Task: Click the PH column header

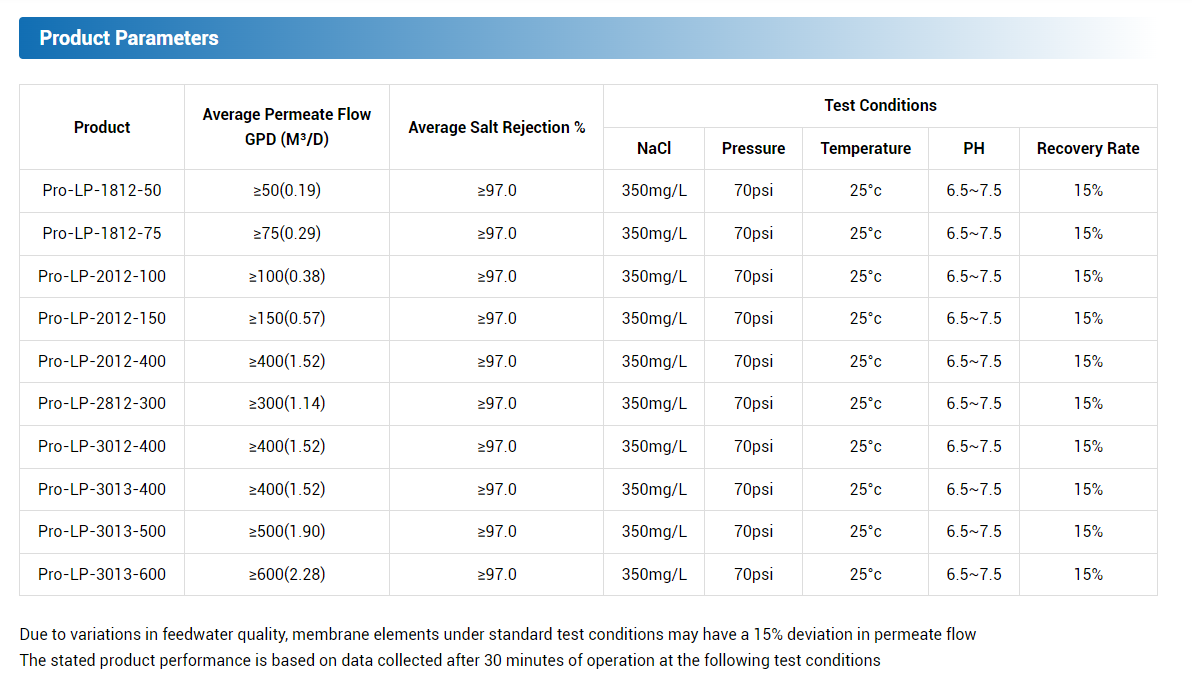Action: pyautogui.click(x=974, y=148)
